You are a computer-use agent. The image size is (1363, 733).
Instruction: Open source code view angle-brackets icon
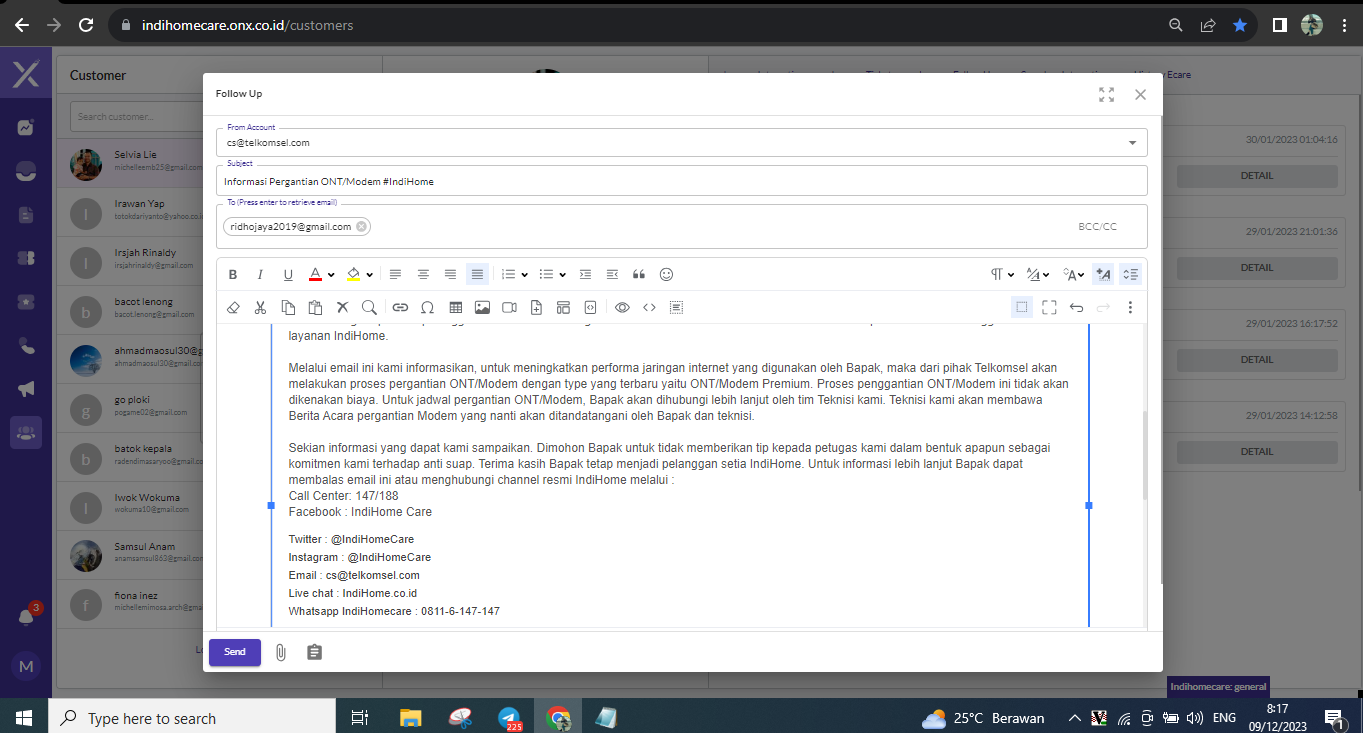click(649, 307)
